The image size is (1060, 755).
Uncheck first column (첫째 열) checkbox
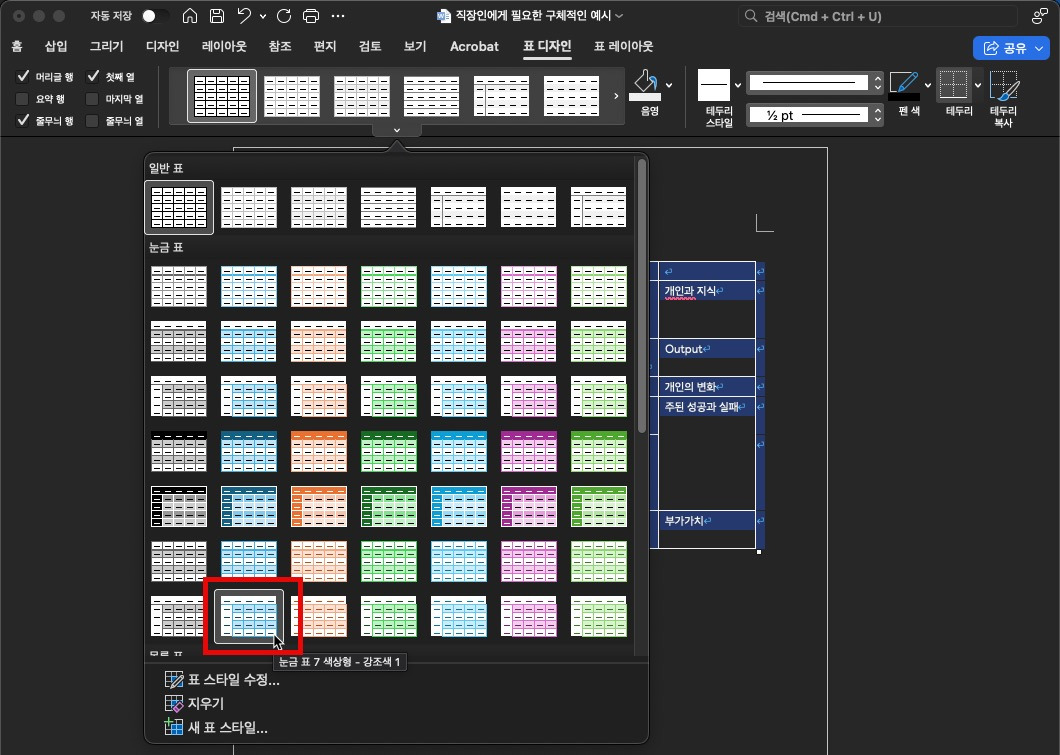[x=93, y=76]
